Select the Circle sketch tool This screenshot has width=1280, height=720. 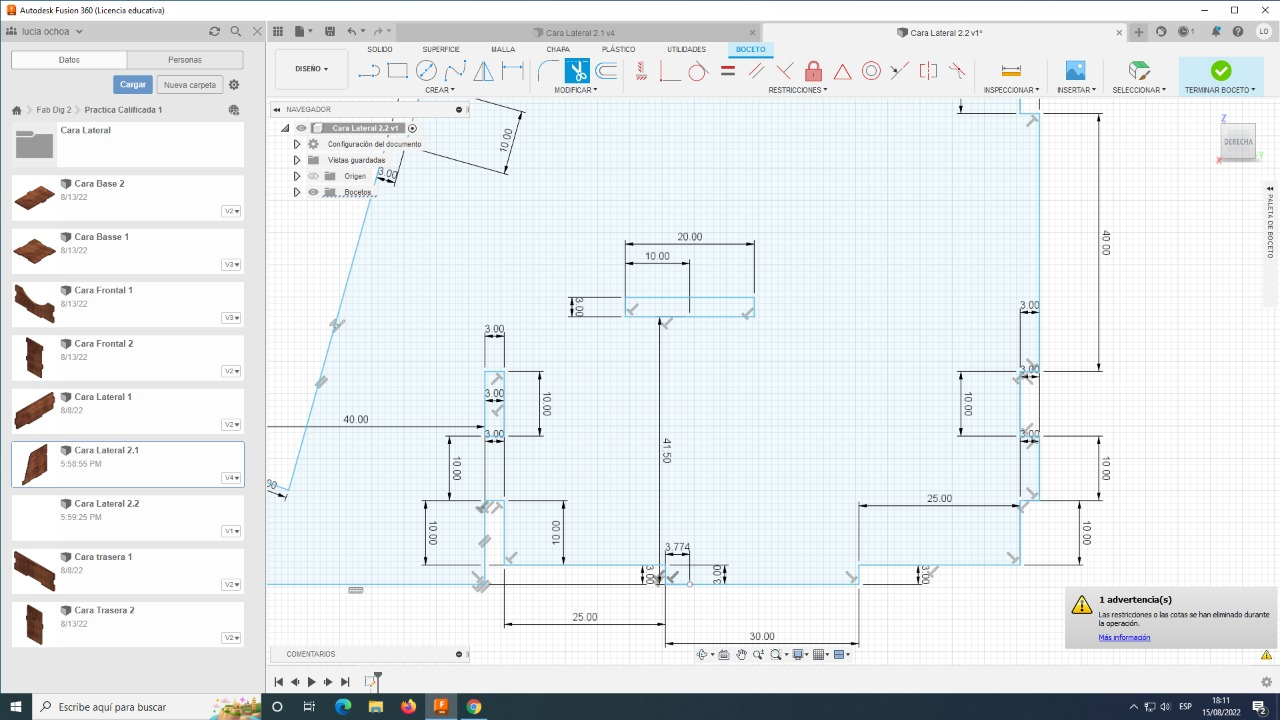(426, 71)
